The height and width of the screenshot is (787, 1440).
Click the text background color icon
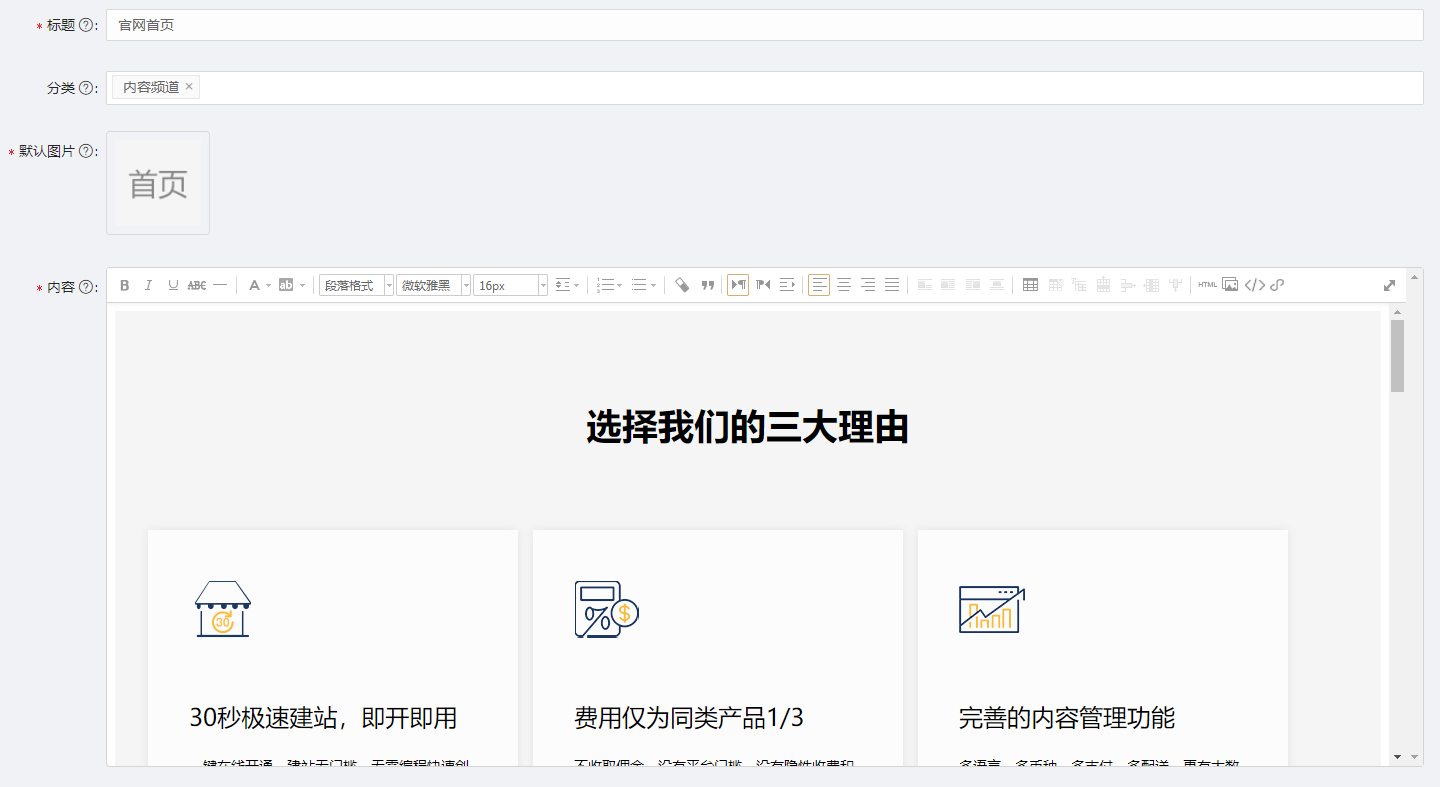click(286, 285)
